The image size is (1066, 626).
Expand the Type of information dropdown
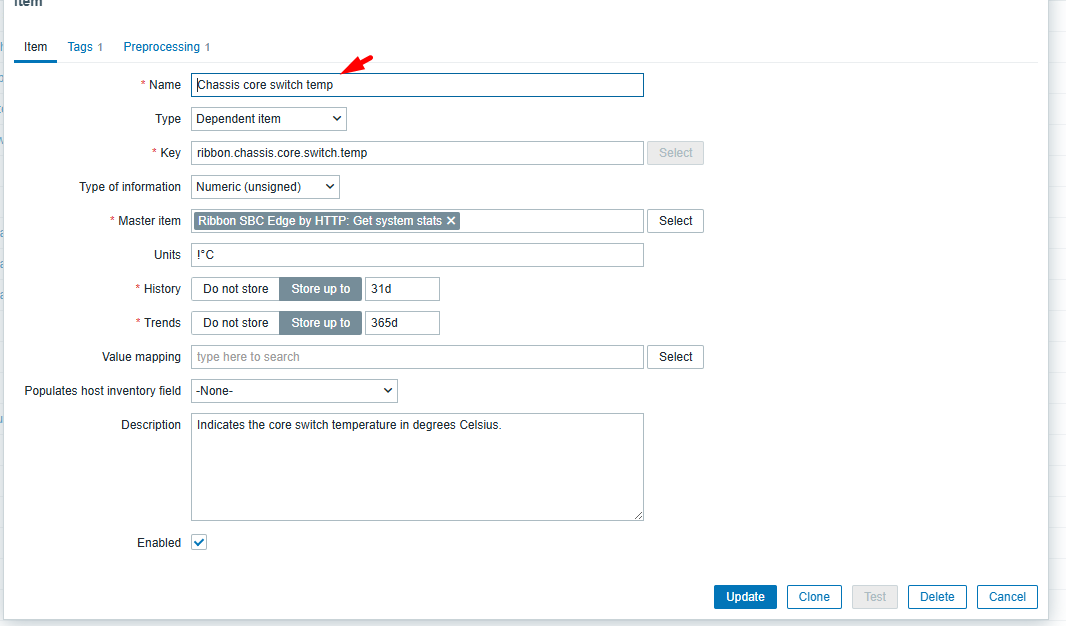pyautogui.click(x=265, y=187)
